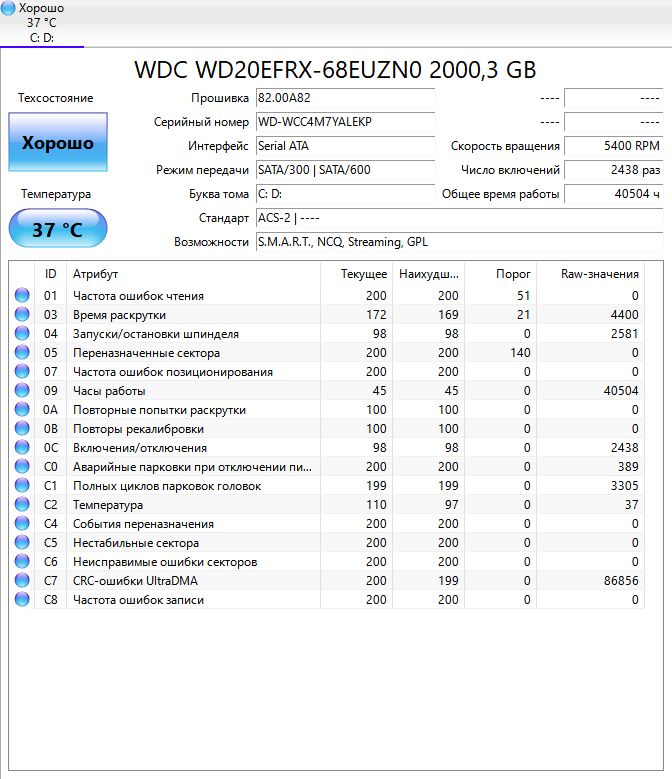
Task: Click the power-on count field 2438 раз
Action: (x=614, y=170)
